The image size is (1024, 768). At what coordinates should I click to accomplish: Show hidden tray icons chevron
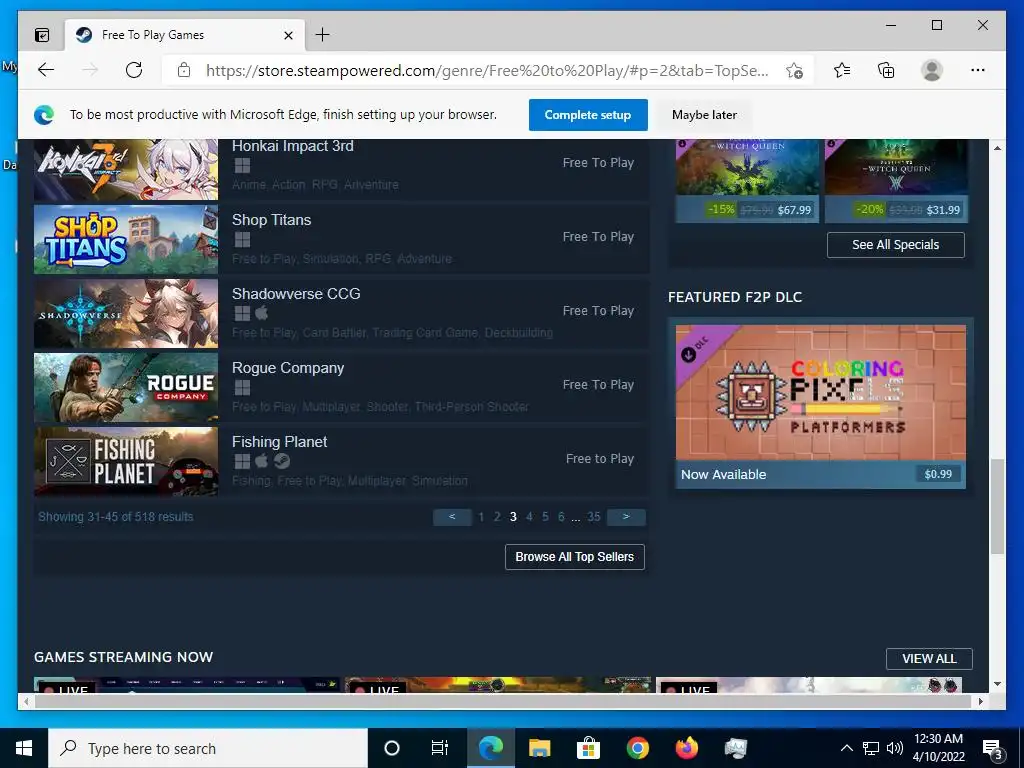click(x=846, y=748)
